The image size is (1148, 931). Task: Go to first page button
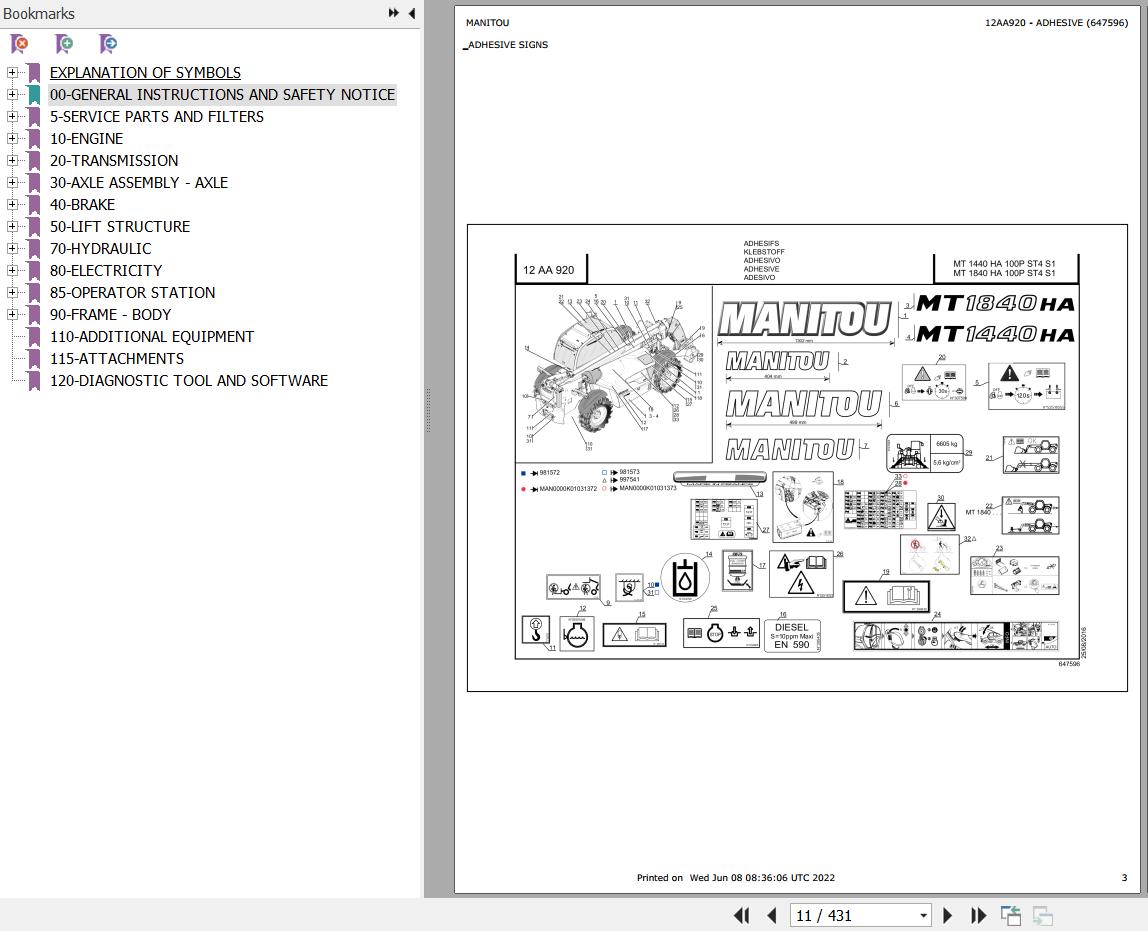pos(742,915)
